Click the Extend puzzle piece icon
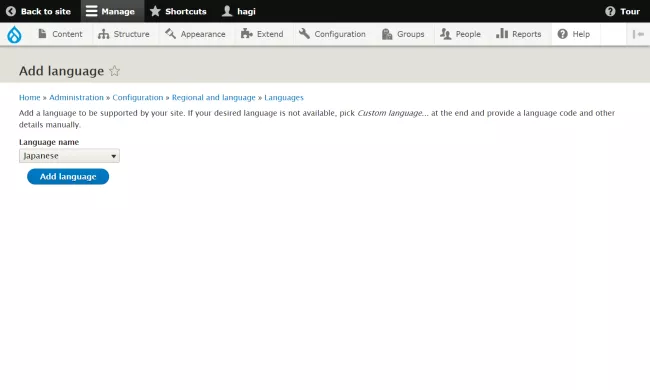650x390 pixels. [x=247, y=34]
